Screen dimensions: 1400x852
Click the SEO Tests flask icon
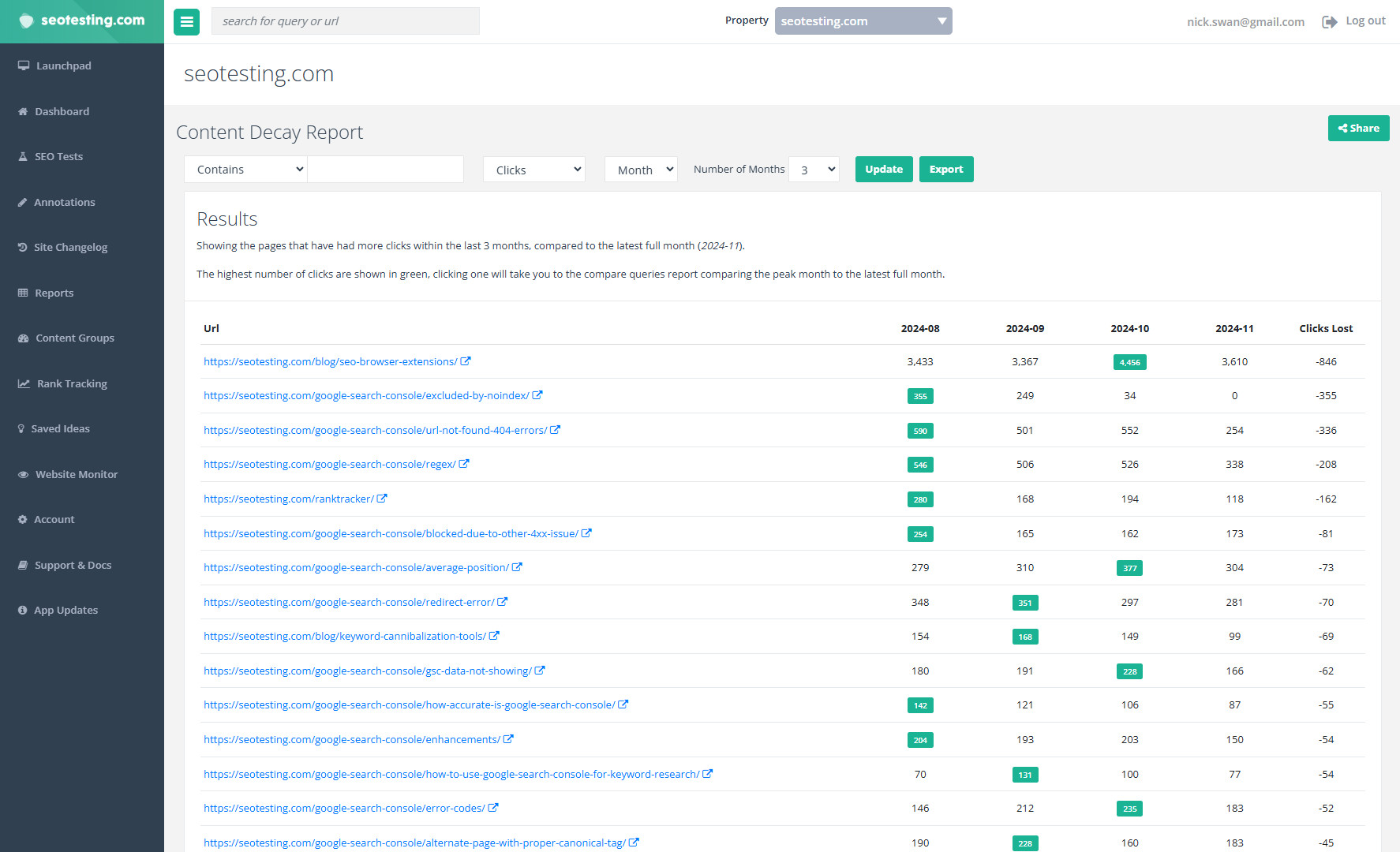pyautogui.click(x=23, y=156)
